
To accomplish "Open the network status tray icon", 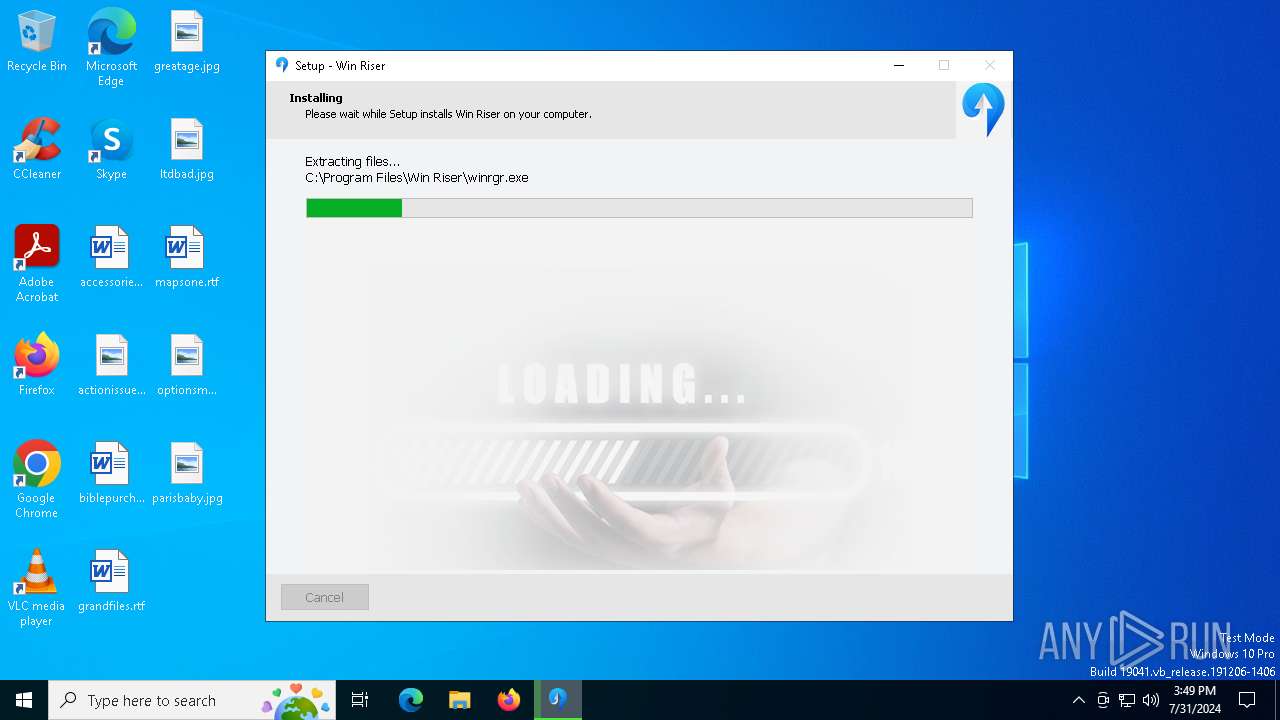I will click(x=1127, y=700).
